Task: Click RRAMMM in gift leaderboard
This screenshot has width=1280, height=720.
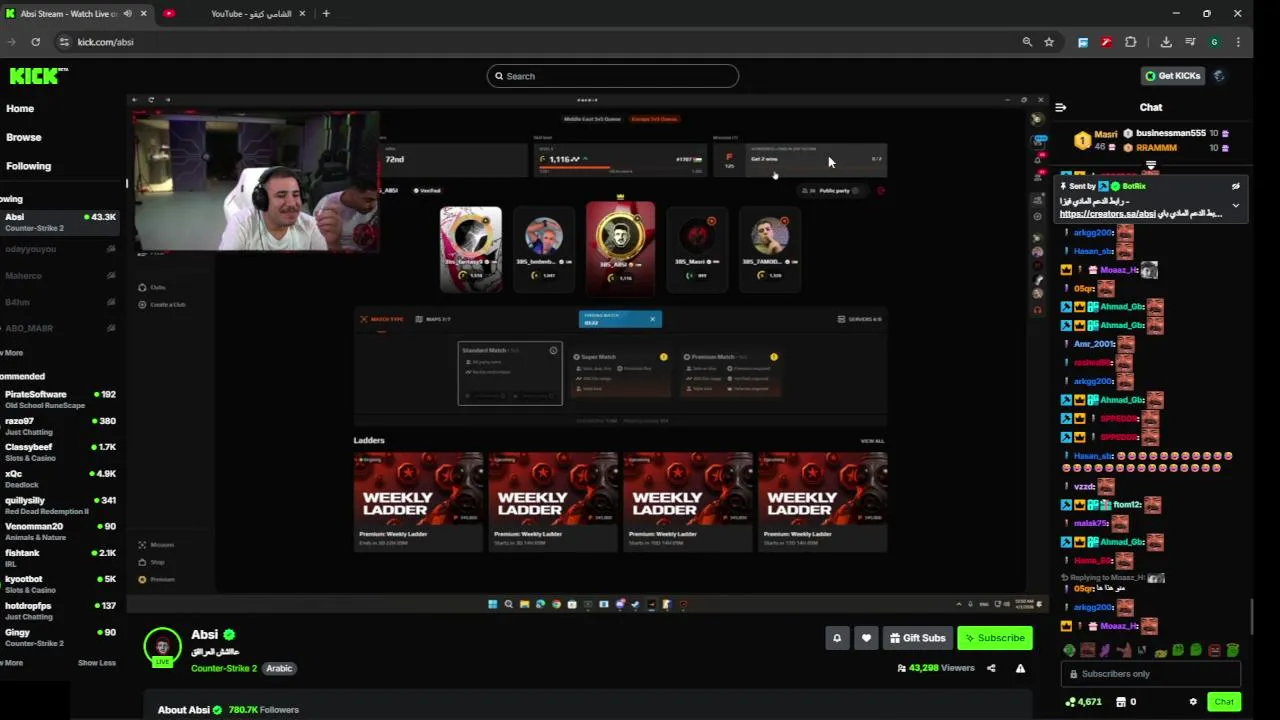Action: click(1156, 148)
